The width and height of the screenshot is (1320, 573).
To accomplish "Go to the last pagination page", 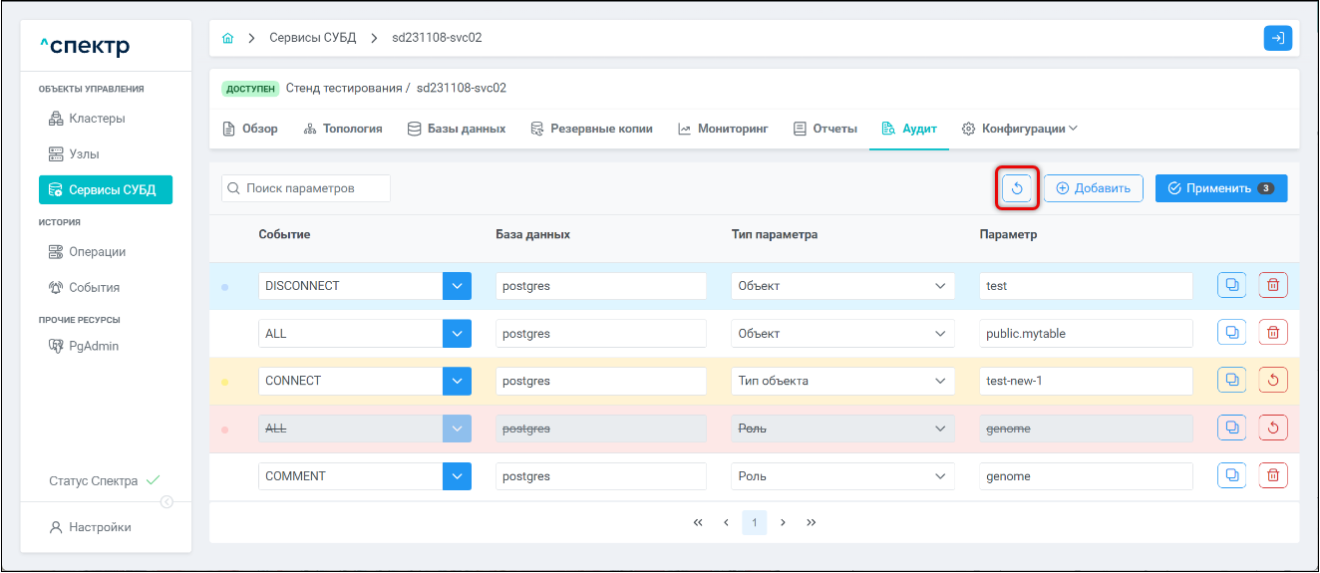I will 811,523.
